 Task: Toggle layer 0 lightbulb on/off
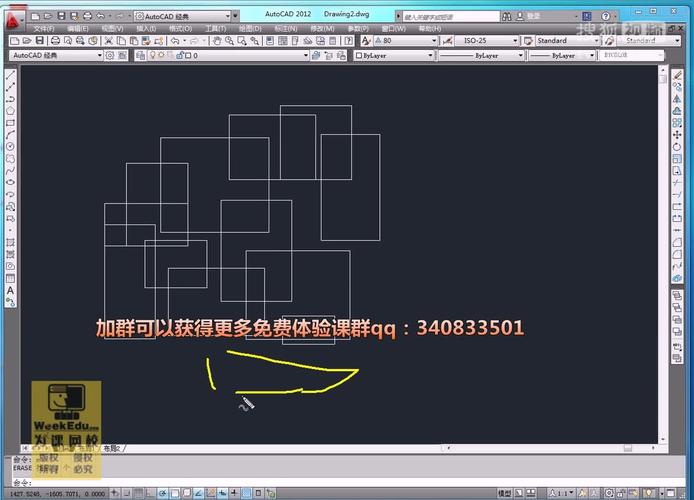tap(153, 55)
